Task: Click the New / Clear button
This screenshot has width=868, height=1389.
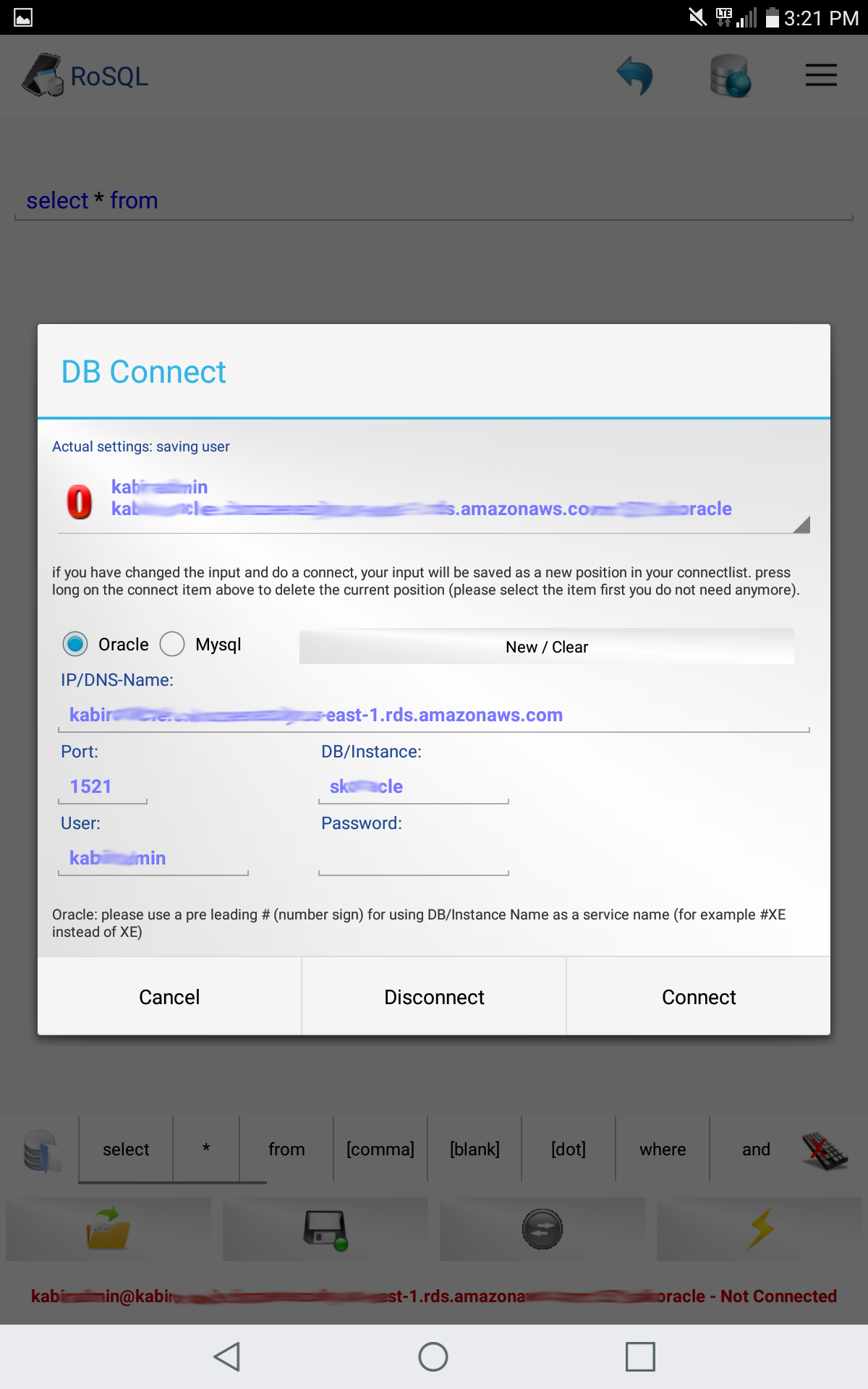Action: point(547,646)
